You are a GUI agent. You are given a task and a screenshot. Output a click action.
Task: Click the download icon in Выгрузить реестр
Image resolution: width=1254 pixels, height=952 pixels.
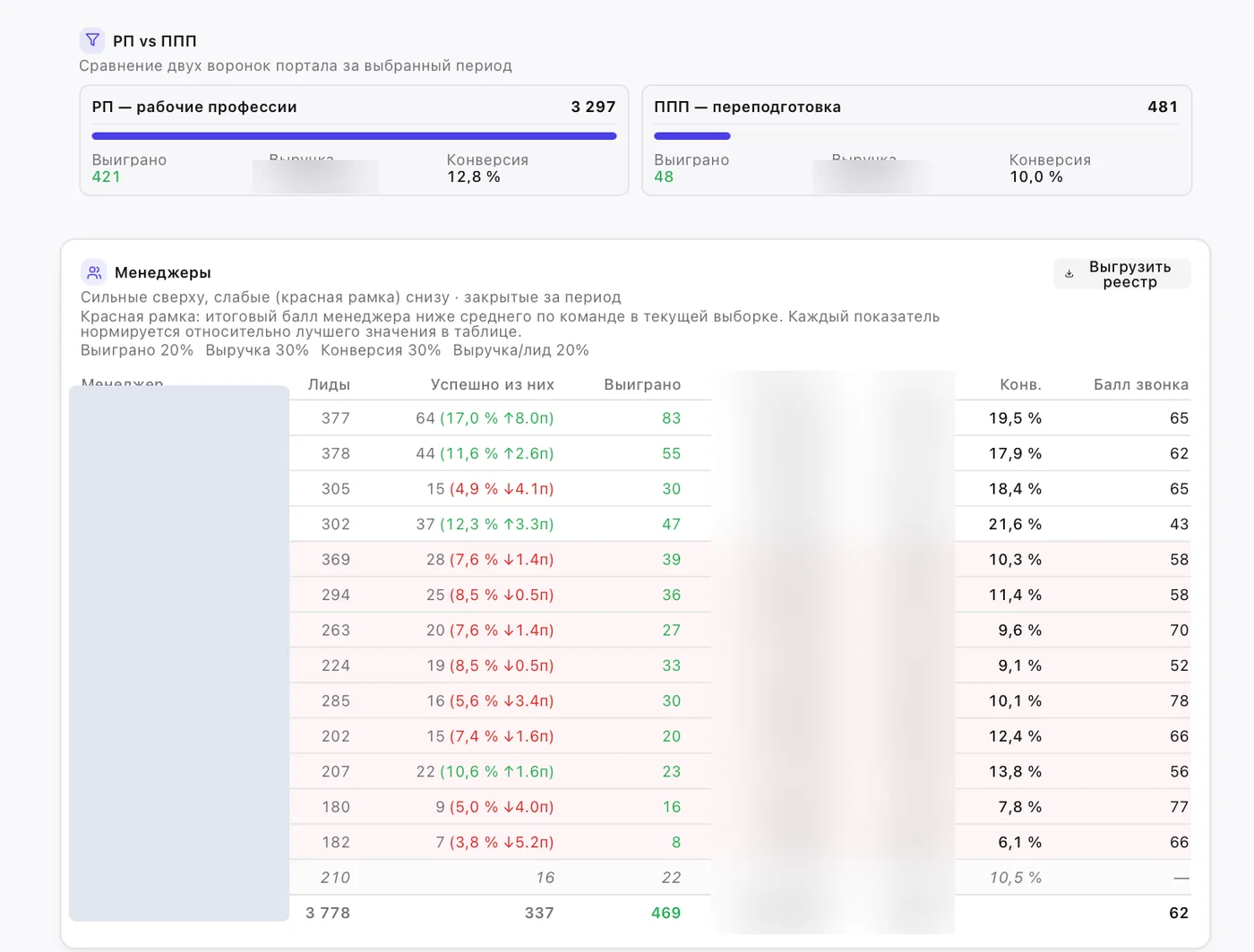1069,274
